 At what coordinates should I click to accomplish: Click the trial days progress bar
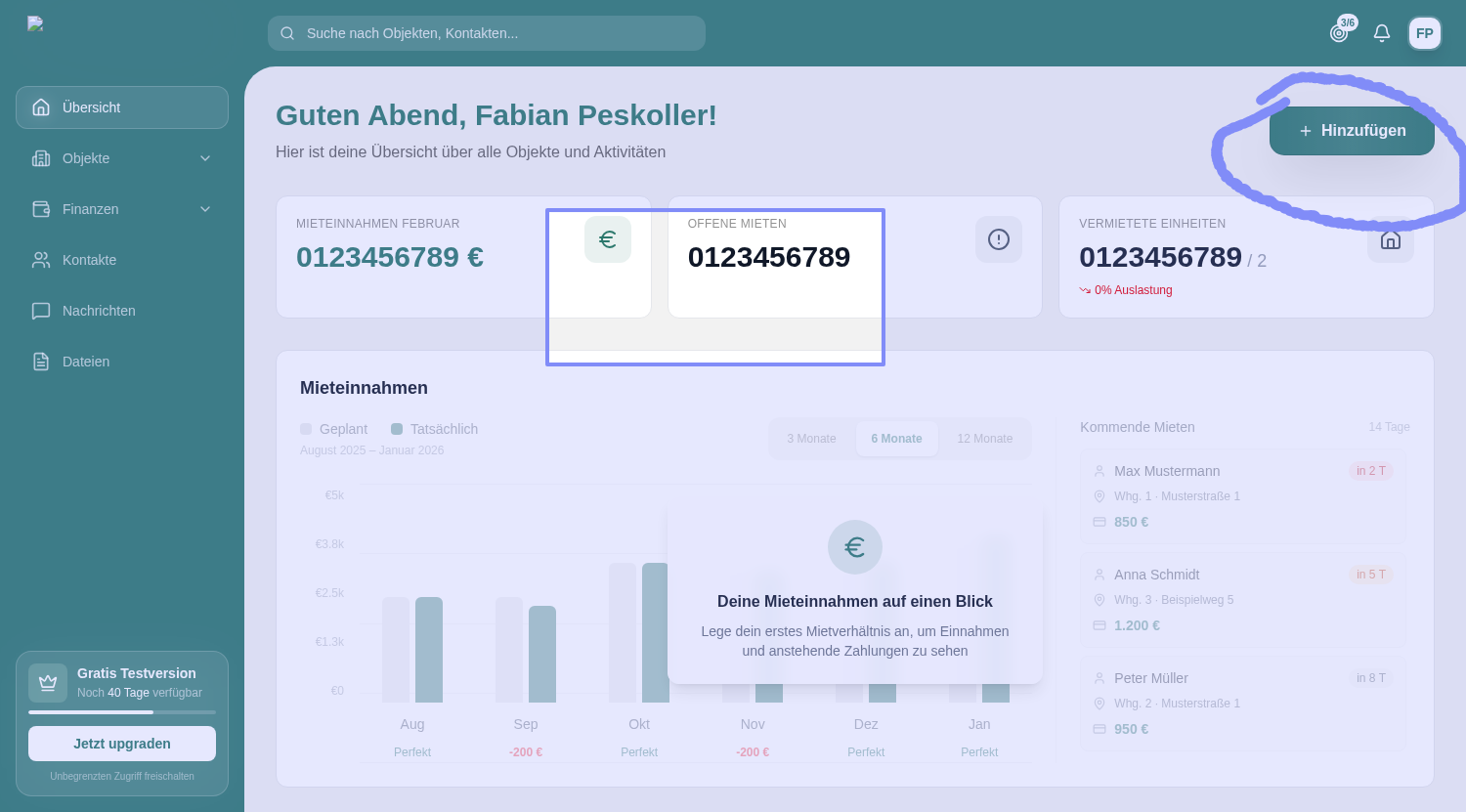[122, 712]
